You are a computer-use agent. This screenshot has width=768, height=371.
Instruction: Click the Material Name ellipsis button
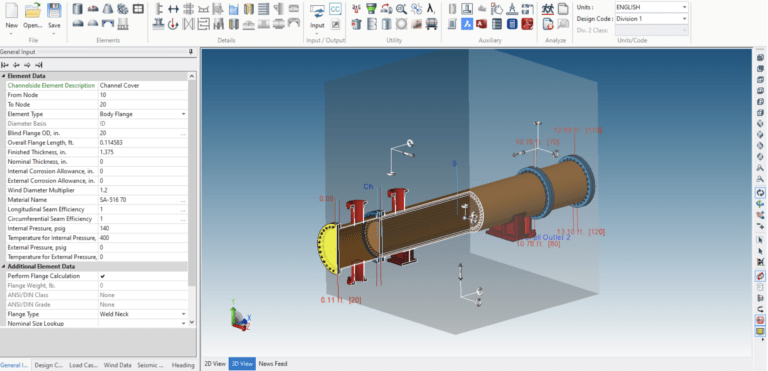click(x=183, y=200)
